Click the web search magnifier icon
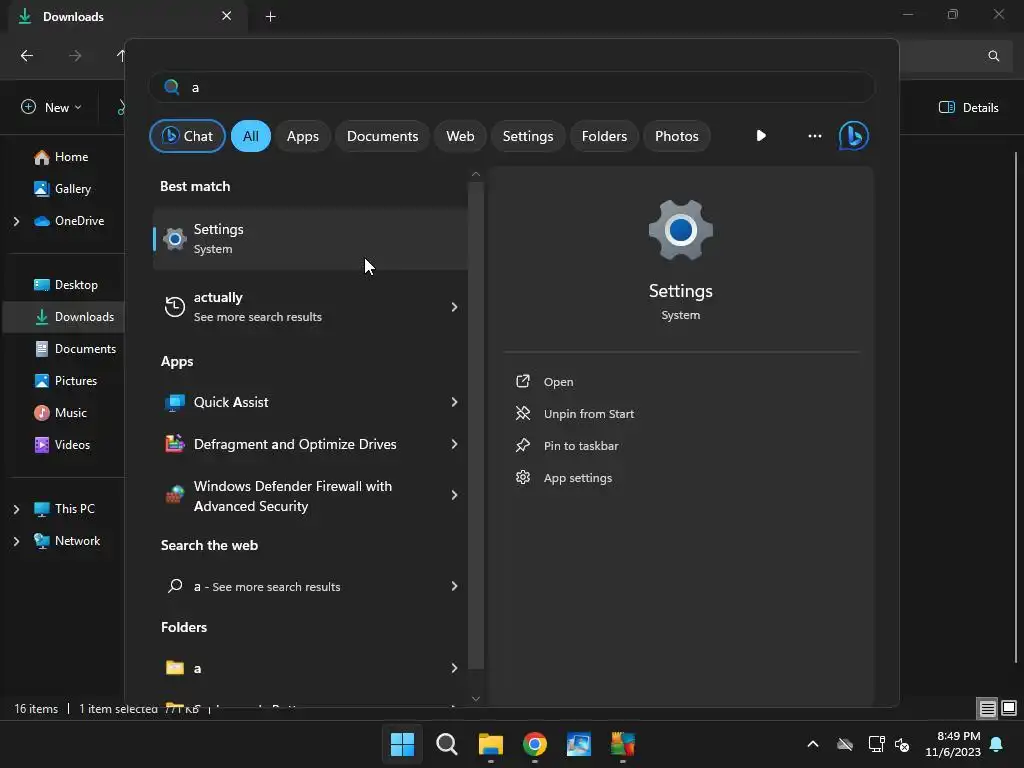Viewport: 1024px width, 768px height. [174, 586]
